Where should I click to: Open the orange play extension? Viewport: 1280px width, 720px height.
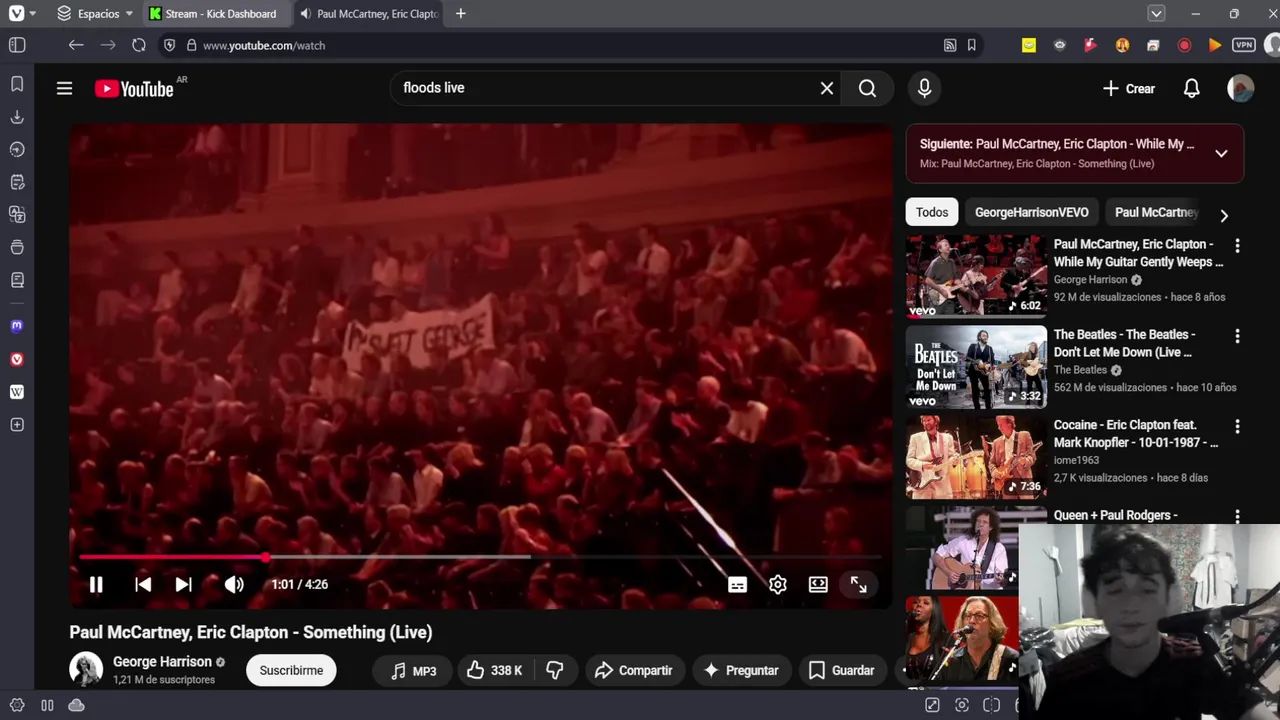coord(1214,45)
